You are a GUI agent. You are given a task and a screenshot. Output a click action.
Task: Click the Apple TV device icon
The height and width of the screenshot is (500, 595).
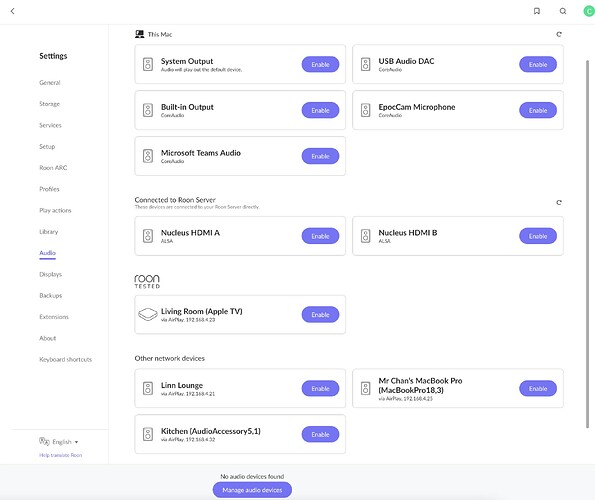pyautogui.click(x=148, y=314)
